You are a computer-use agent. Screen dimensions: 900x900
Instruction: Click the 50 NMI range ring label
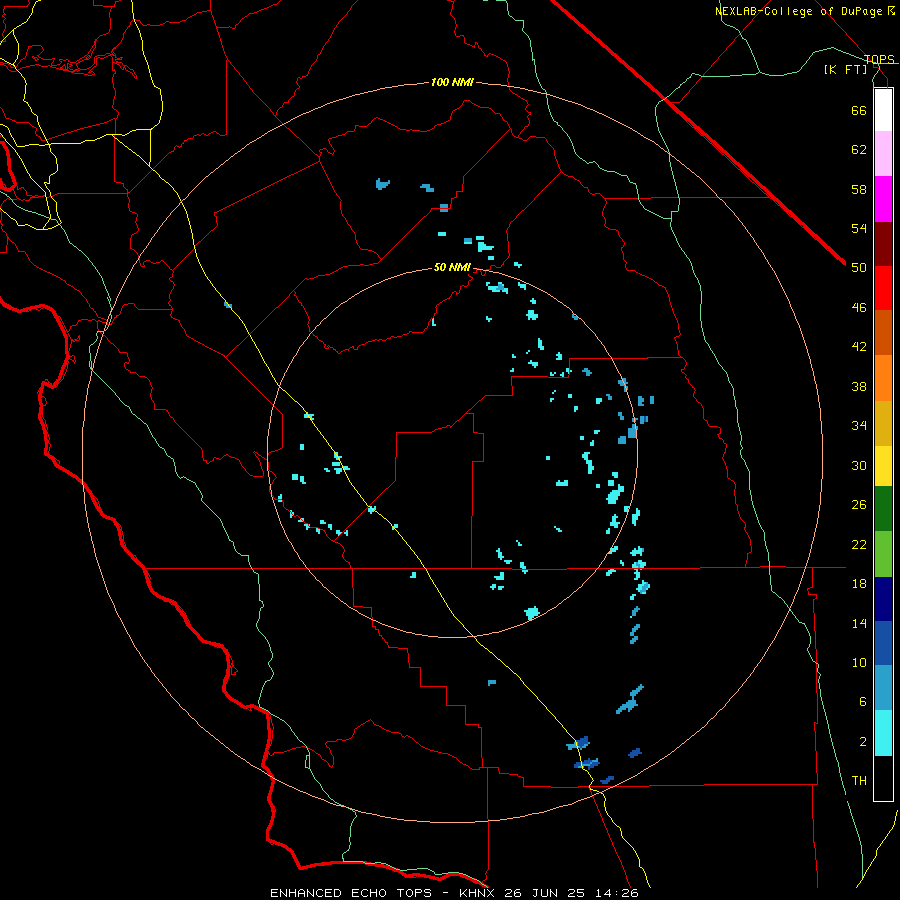(452, 267)
